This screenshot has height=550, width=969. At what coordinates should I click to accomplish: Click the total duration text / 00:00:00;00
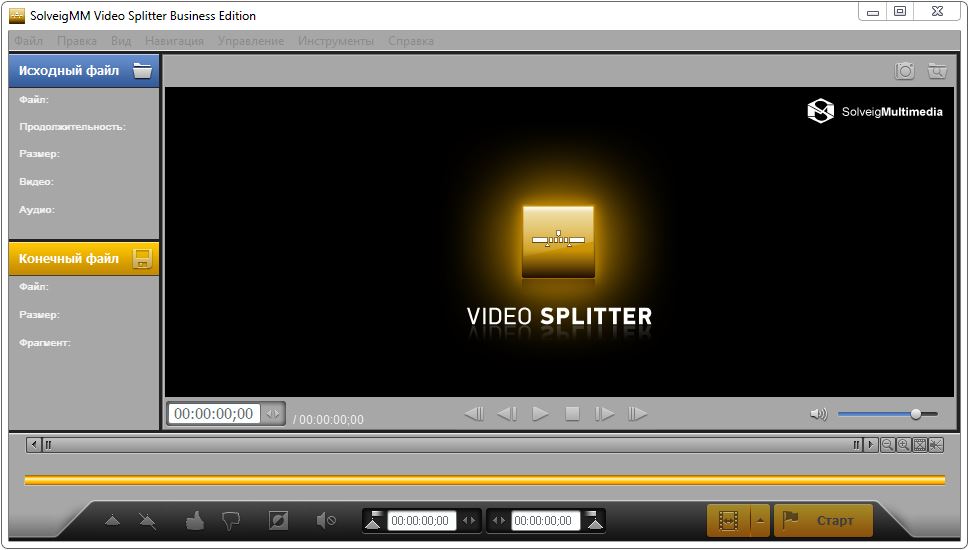pos(328,420)
